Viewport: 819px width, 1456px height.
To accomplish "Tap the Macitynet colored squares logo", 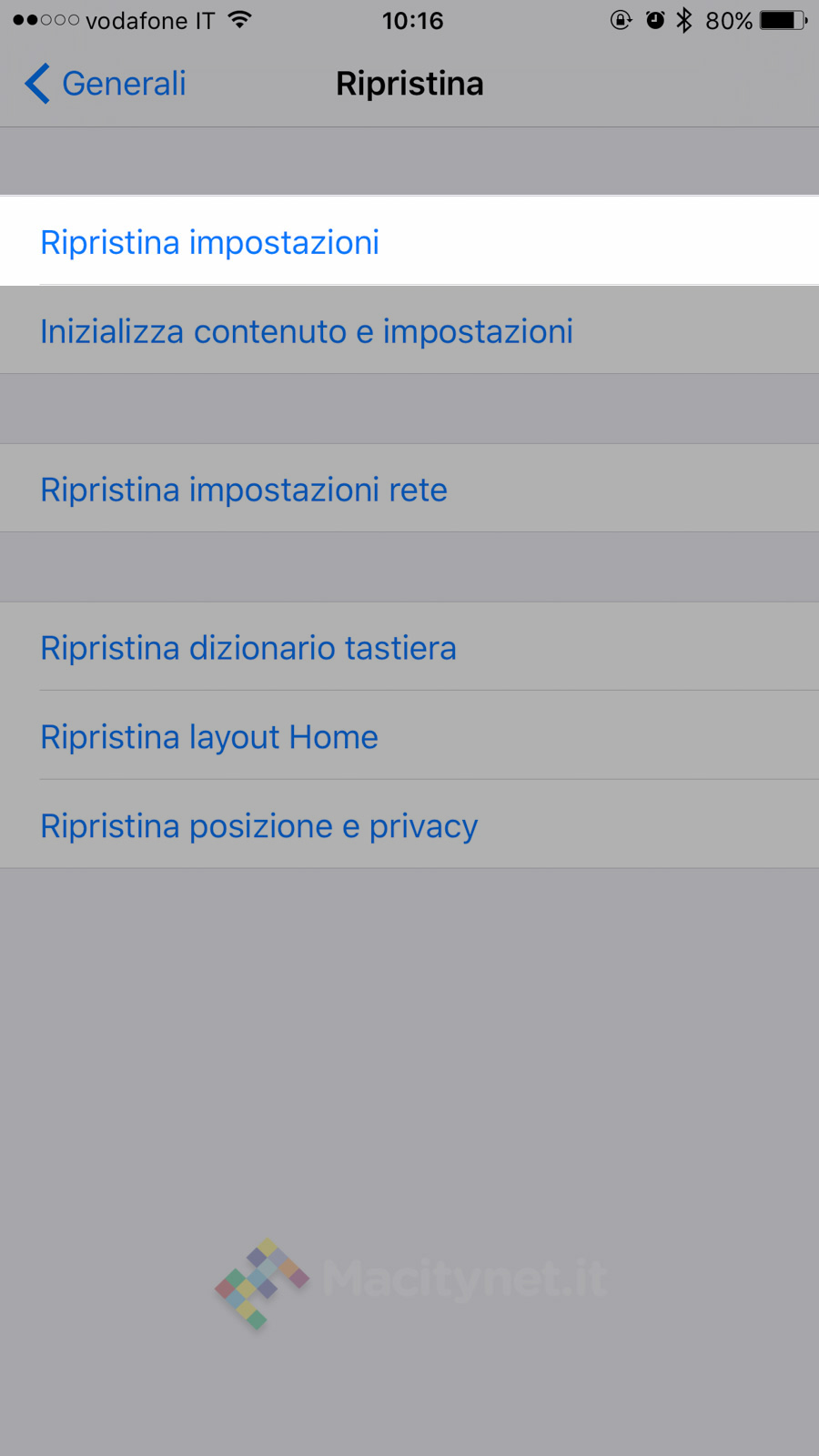I will click(261, 1282).
